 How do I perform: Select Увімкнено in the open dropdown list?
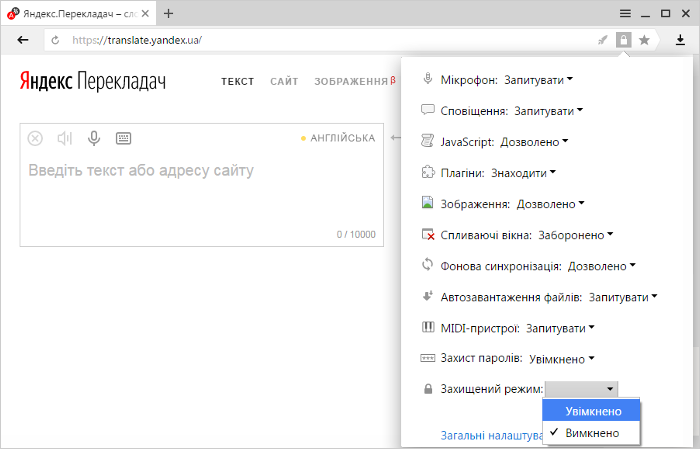pos(592,411)
